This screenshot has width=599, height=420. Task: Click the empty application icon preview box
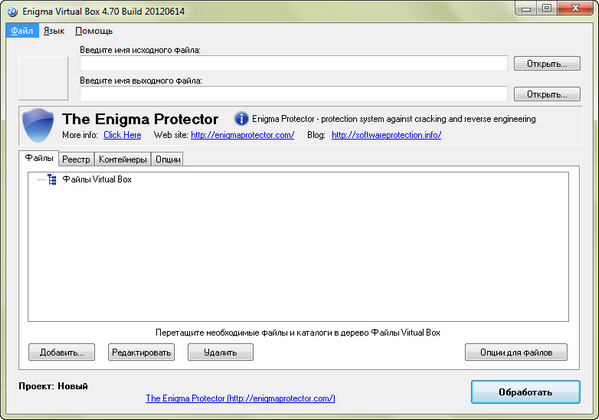(x=43, y=78)
